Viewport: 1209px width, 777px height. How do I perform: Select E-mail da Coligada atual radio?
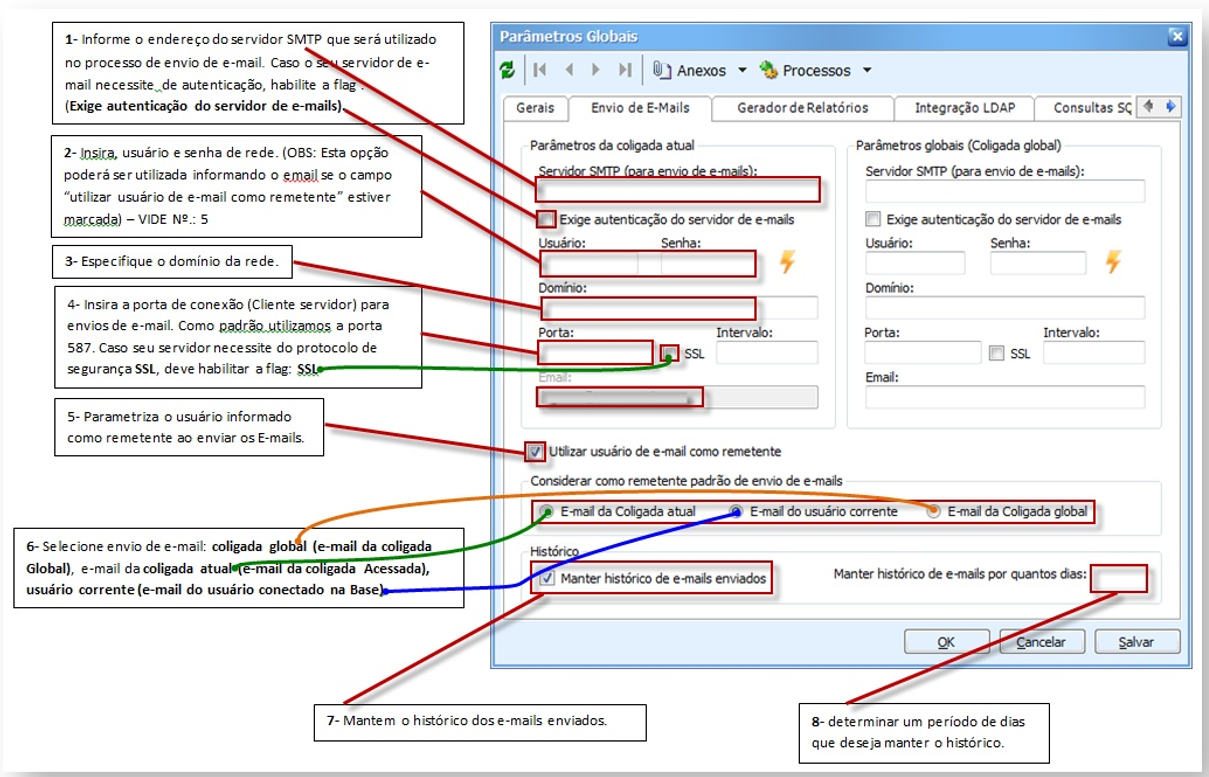point(547,511)
